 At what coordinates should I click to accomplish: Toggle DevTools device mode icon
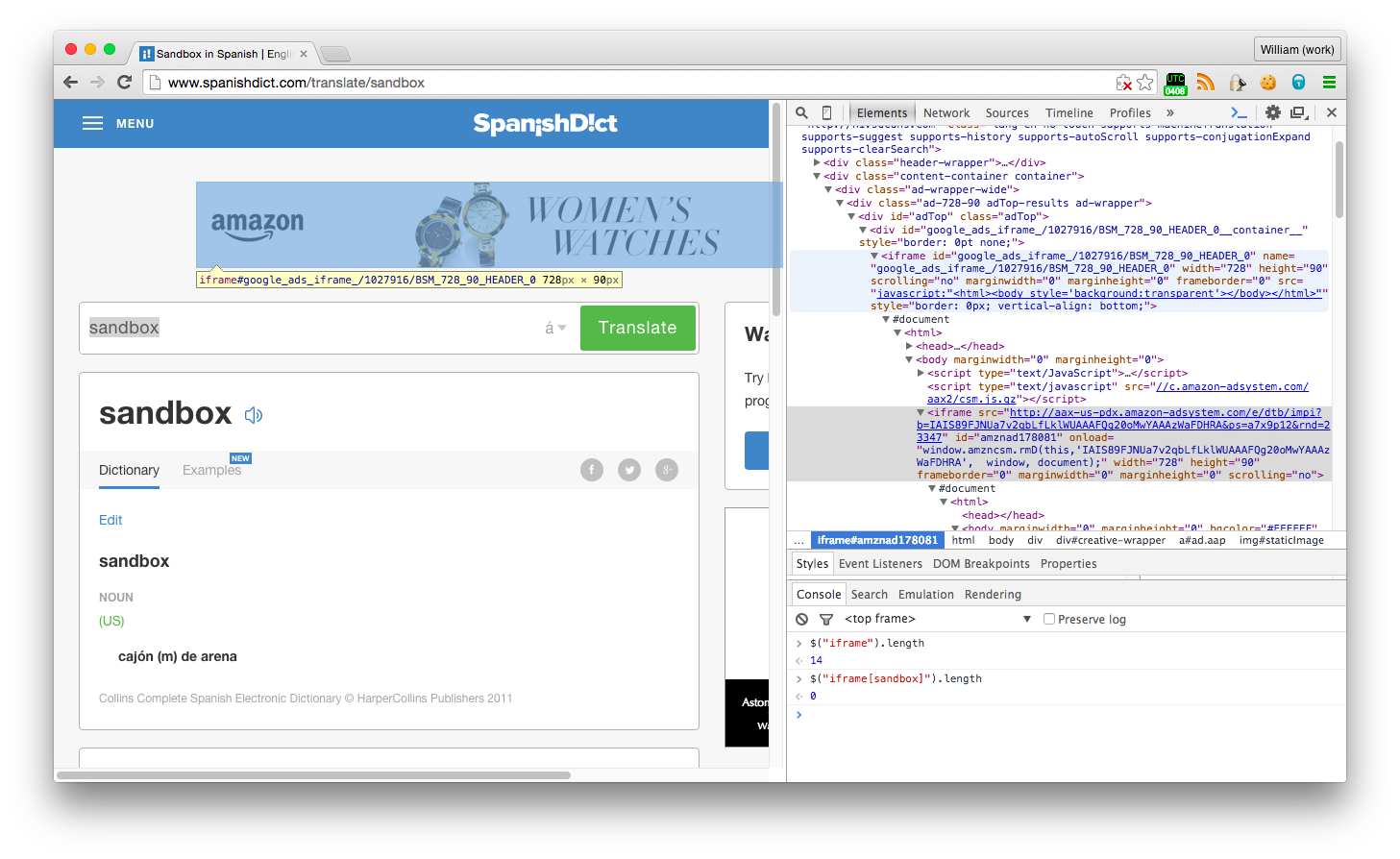(826, 112)
